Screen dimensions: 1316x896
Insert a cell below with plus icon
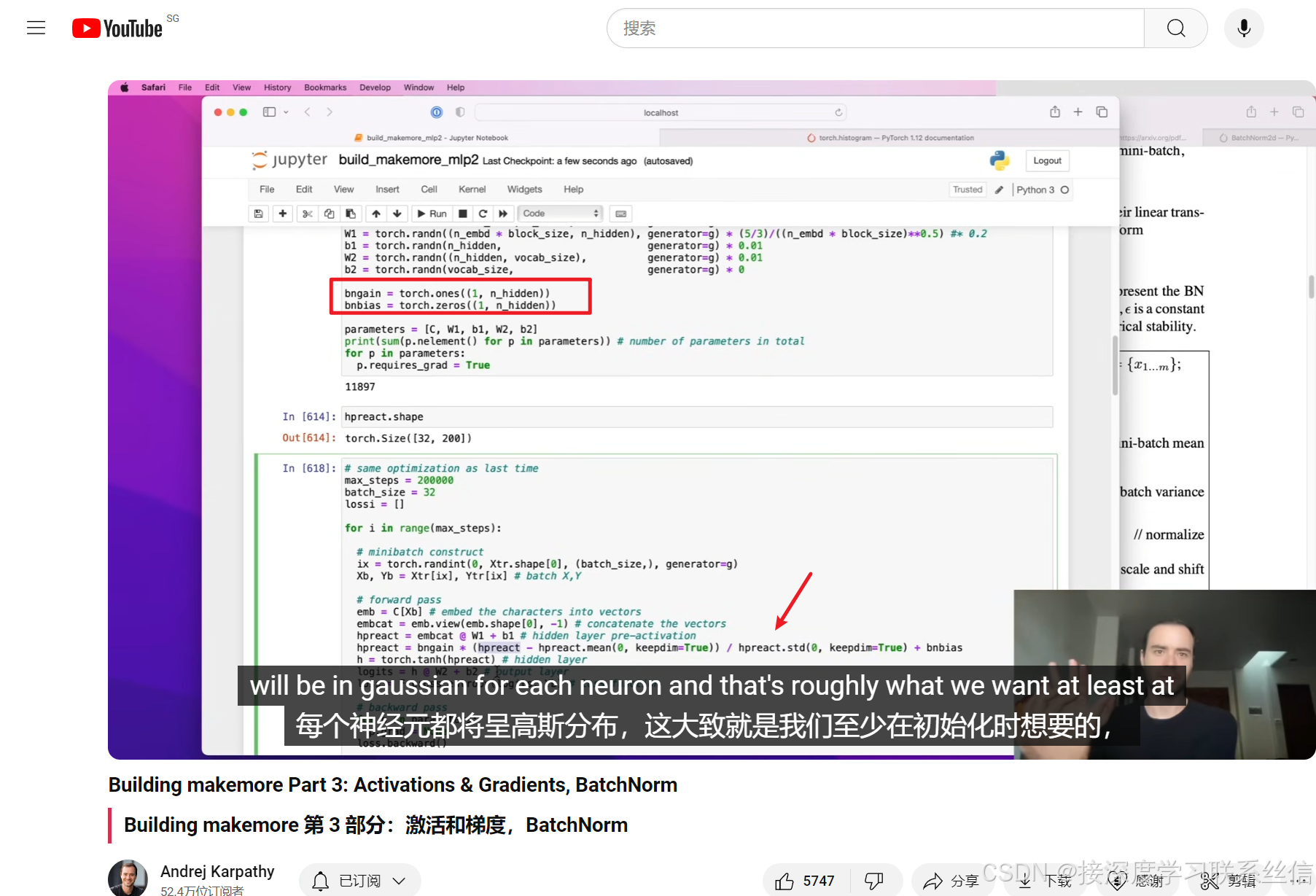tap(282, 214)
